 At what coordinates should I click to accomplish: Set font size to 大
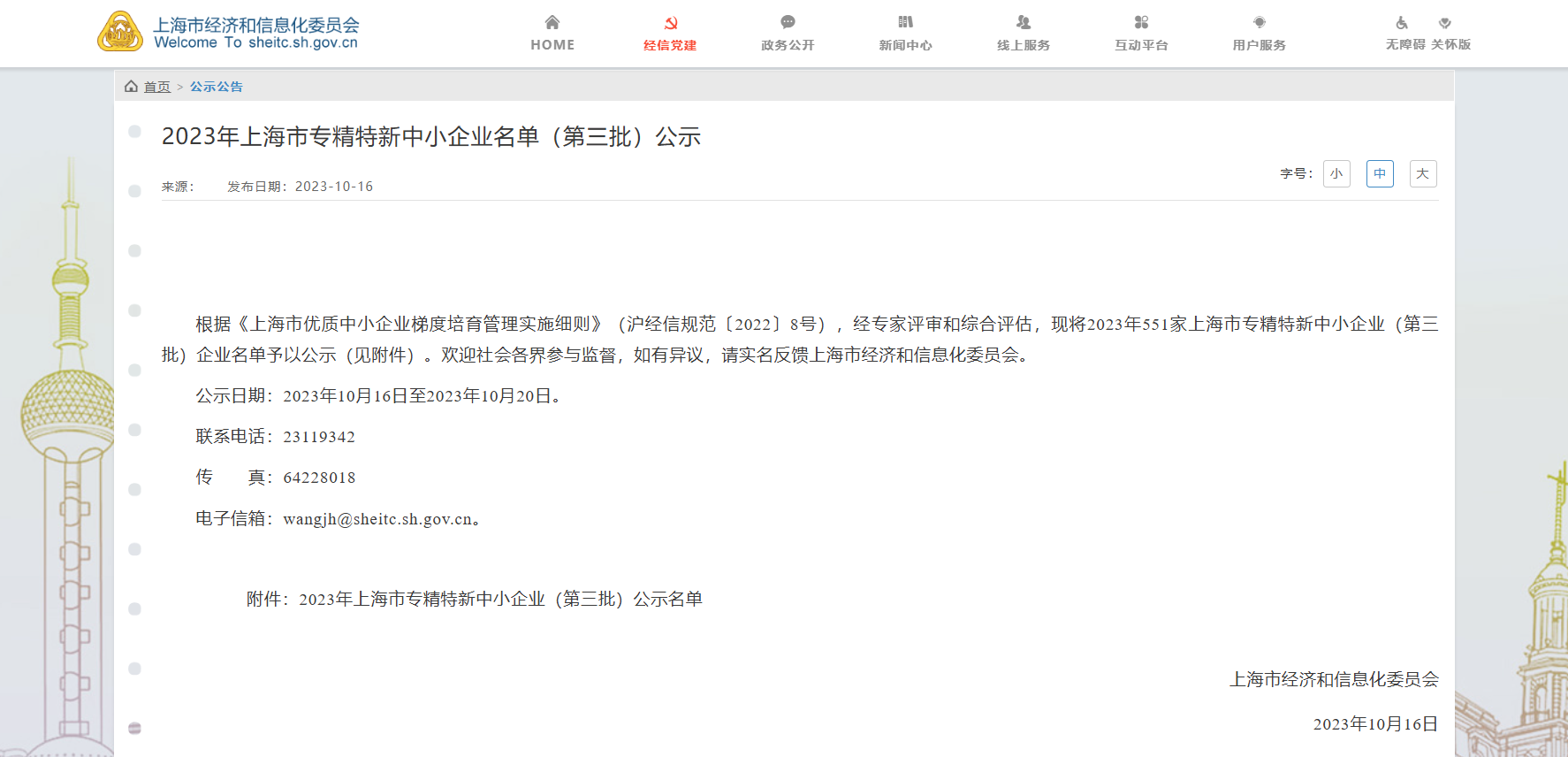(x=1423, y=174)
